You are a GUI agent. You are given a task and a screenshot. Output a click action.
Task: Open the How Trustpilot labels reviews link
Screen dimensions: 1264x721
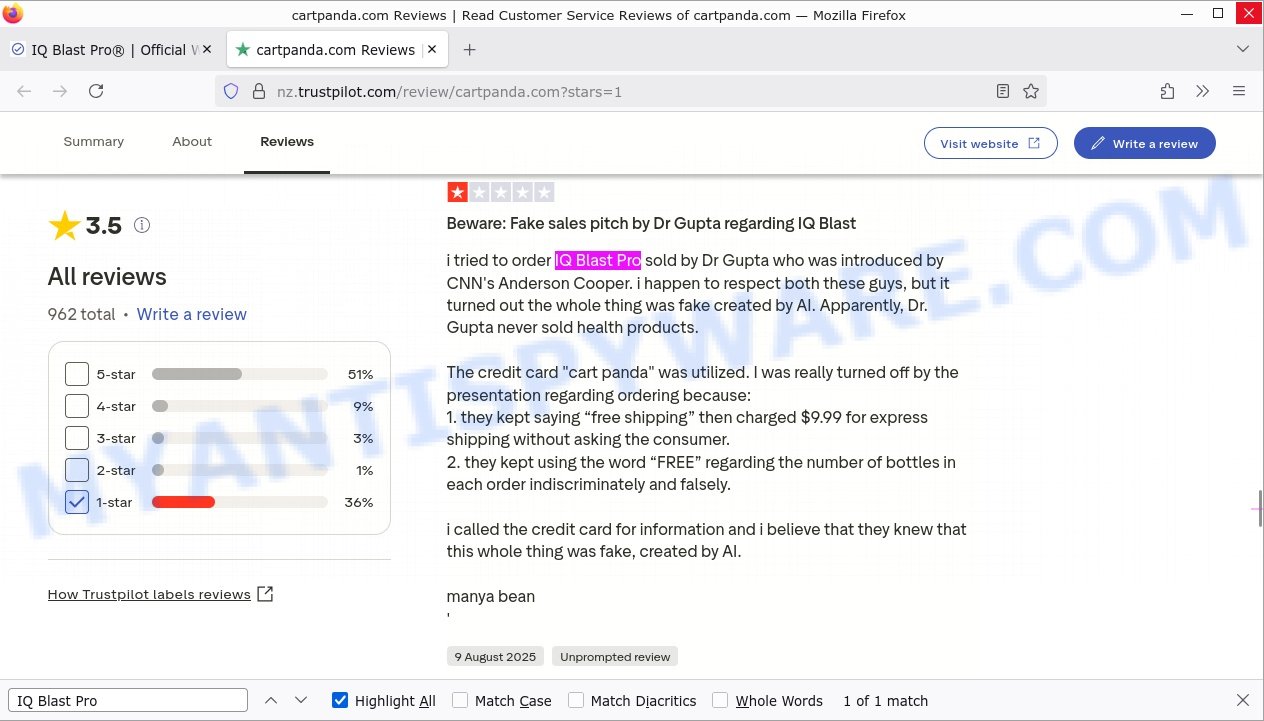[149, 594]
